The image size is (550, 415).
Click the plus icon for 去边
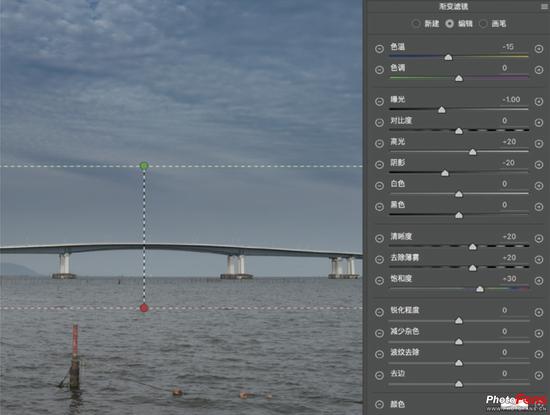pyautogui.click(x=539, y=375)
